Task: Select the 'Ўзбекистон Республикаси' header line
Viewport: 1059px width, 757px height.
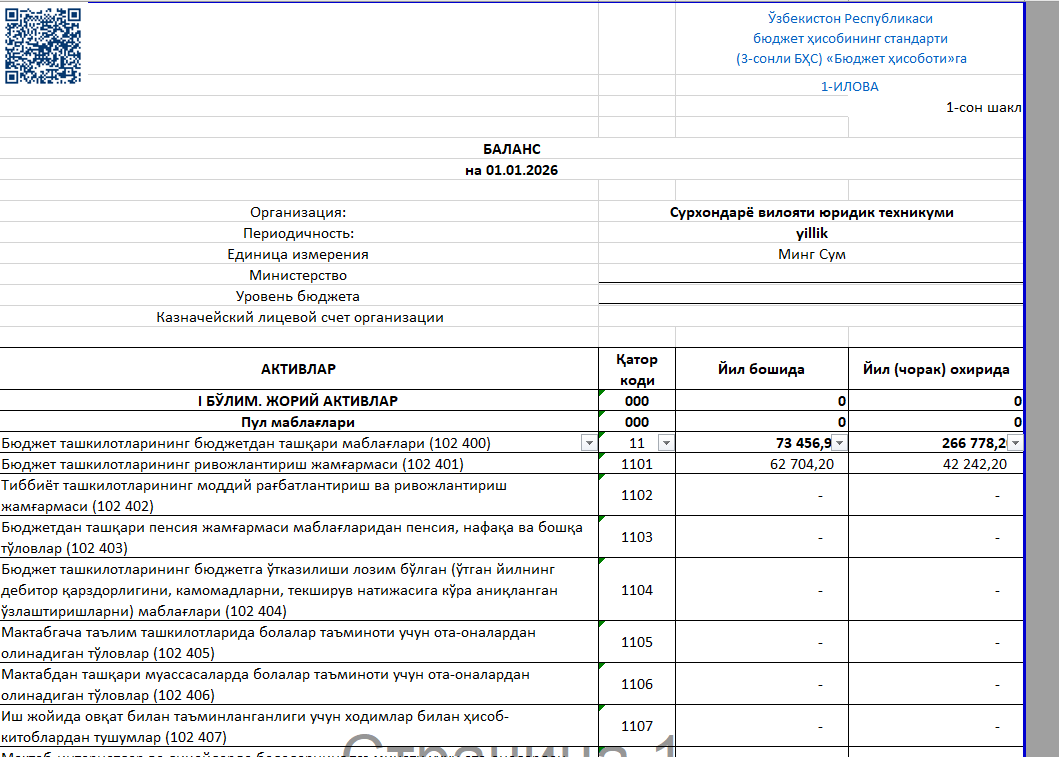Action: pos(850,18)
